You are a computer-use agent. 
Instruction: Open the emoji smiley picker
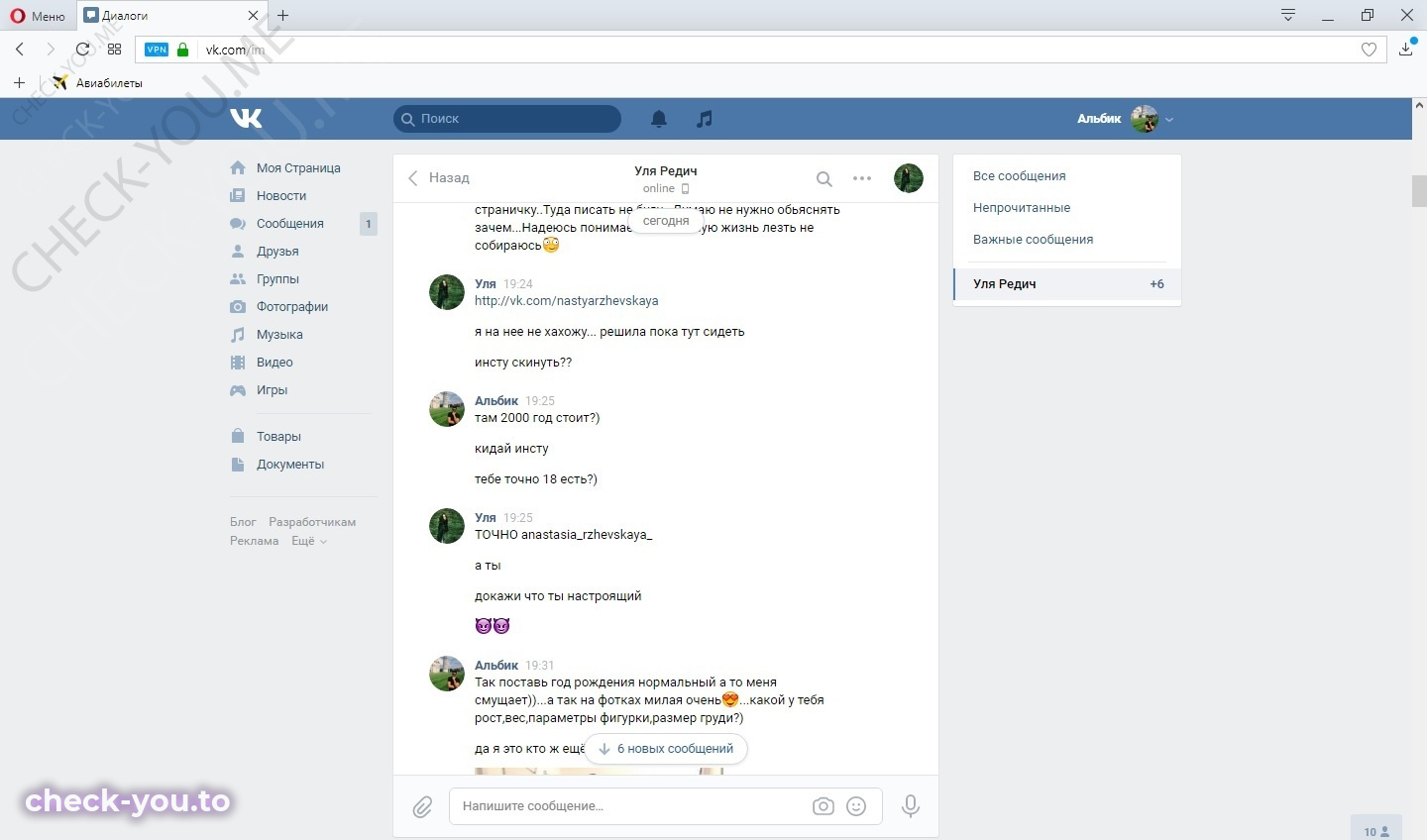[857, 806]
